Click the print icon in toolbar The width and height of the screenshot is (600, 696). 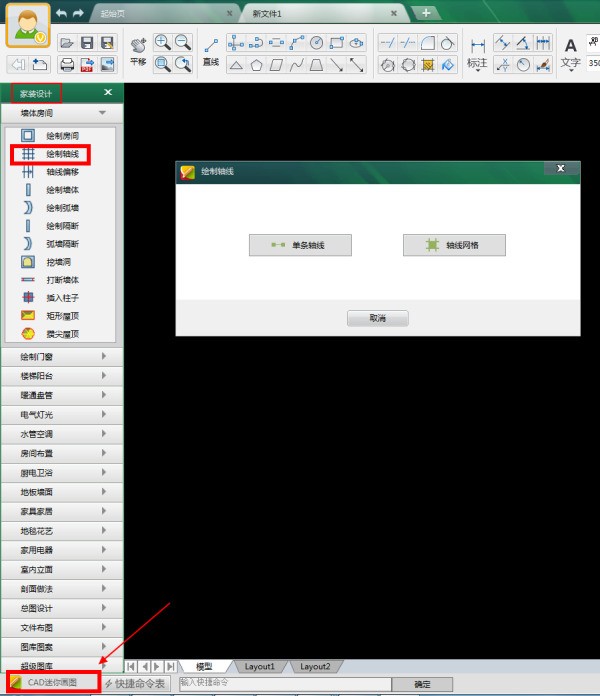pyautogui.click(x=68, y=65)
